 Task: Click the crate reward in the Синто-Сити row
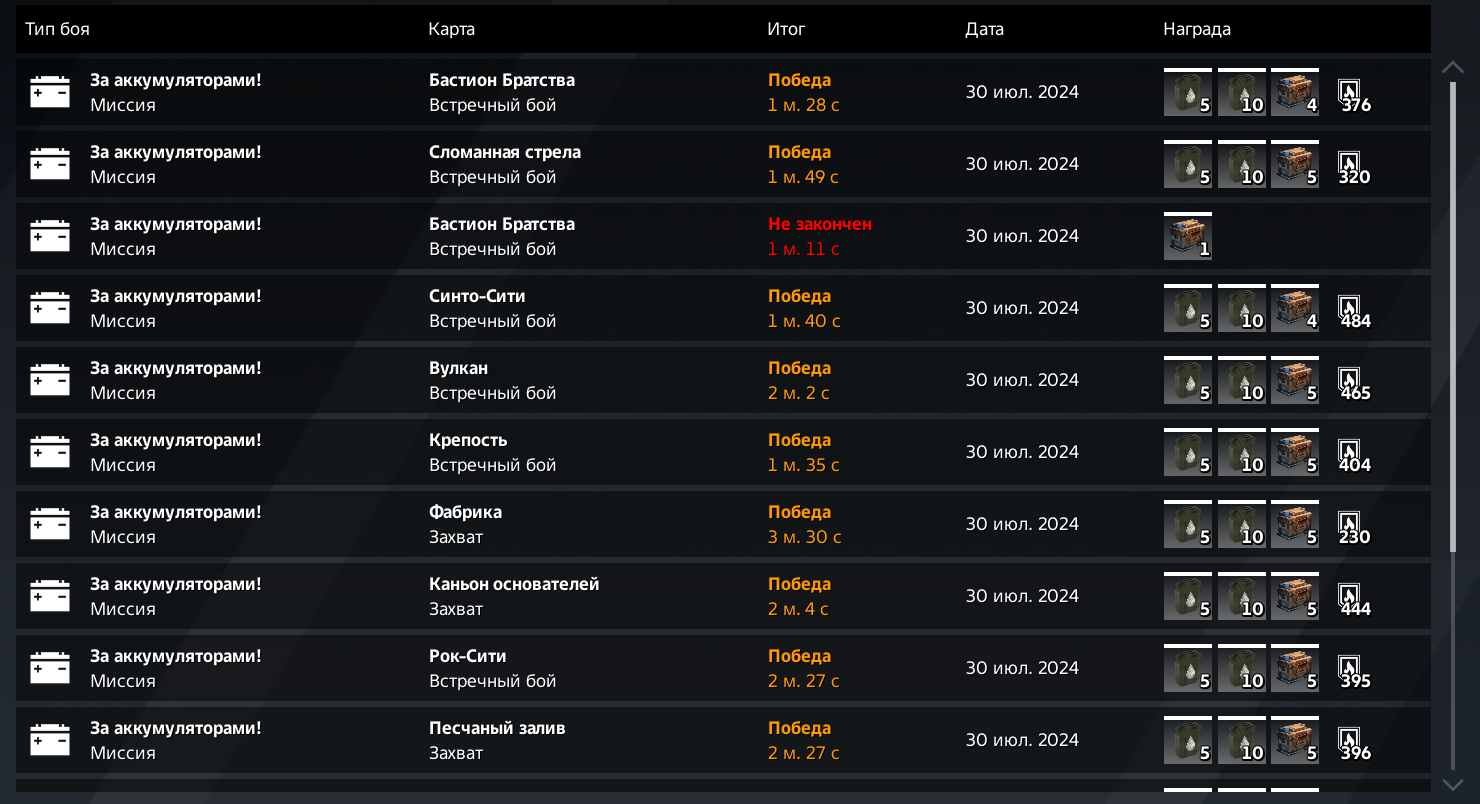(x=1295, y=308)
